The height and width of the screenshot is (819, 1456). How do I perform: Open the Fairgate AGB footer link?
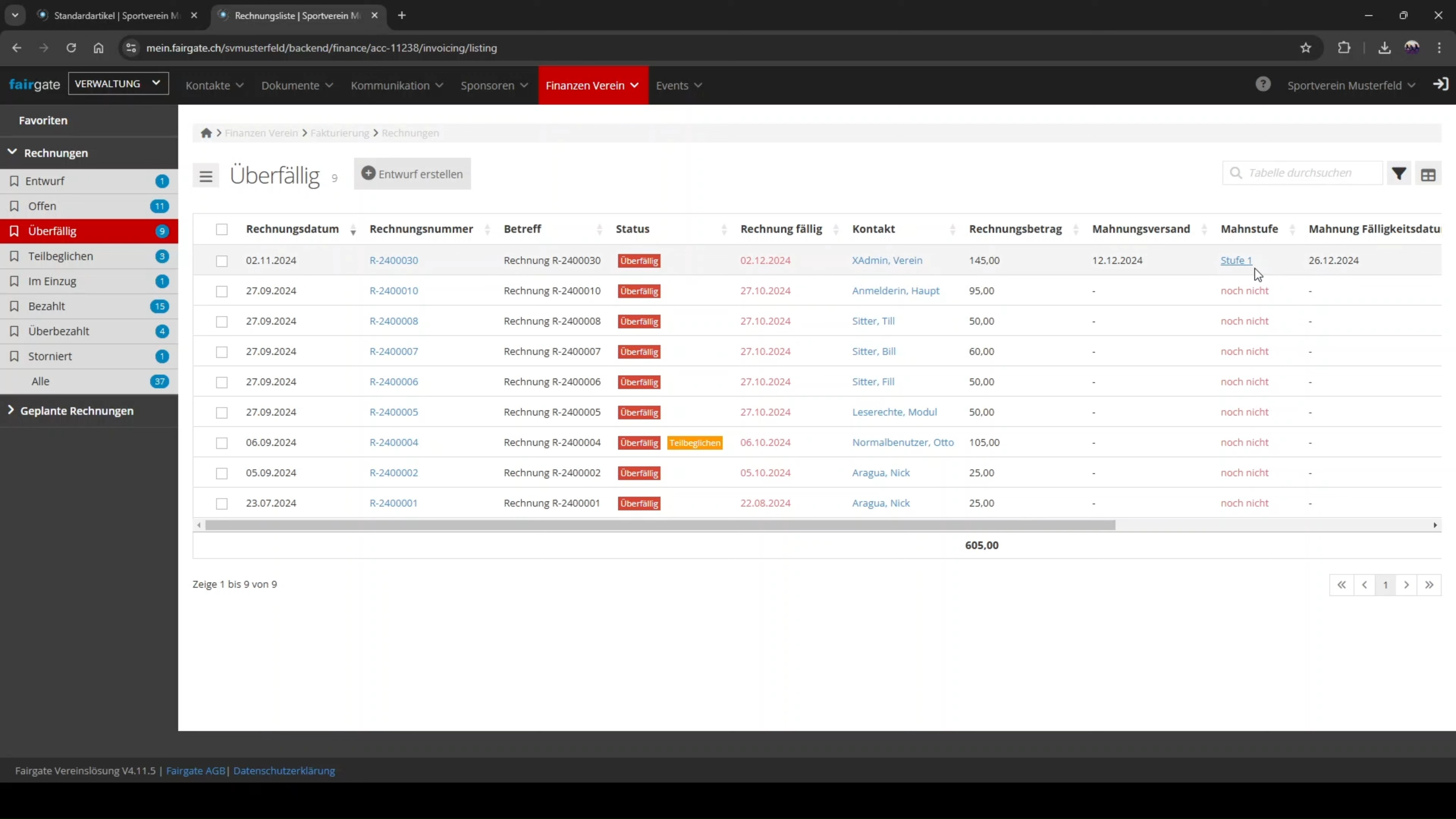[x=195, y=770]
